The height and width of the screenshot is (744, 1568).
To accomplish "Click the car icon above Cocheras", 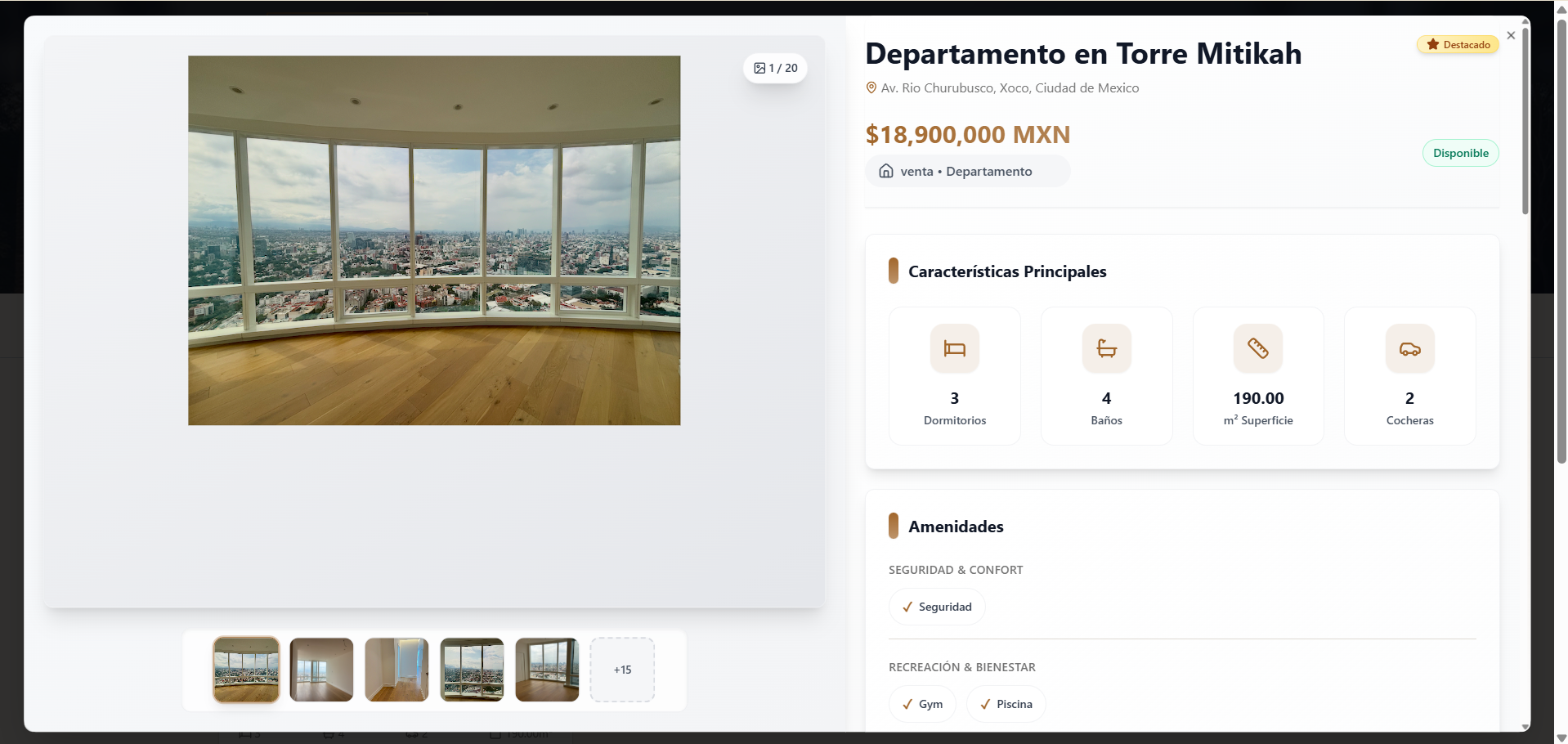I will pos(1409,349).
